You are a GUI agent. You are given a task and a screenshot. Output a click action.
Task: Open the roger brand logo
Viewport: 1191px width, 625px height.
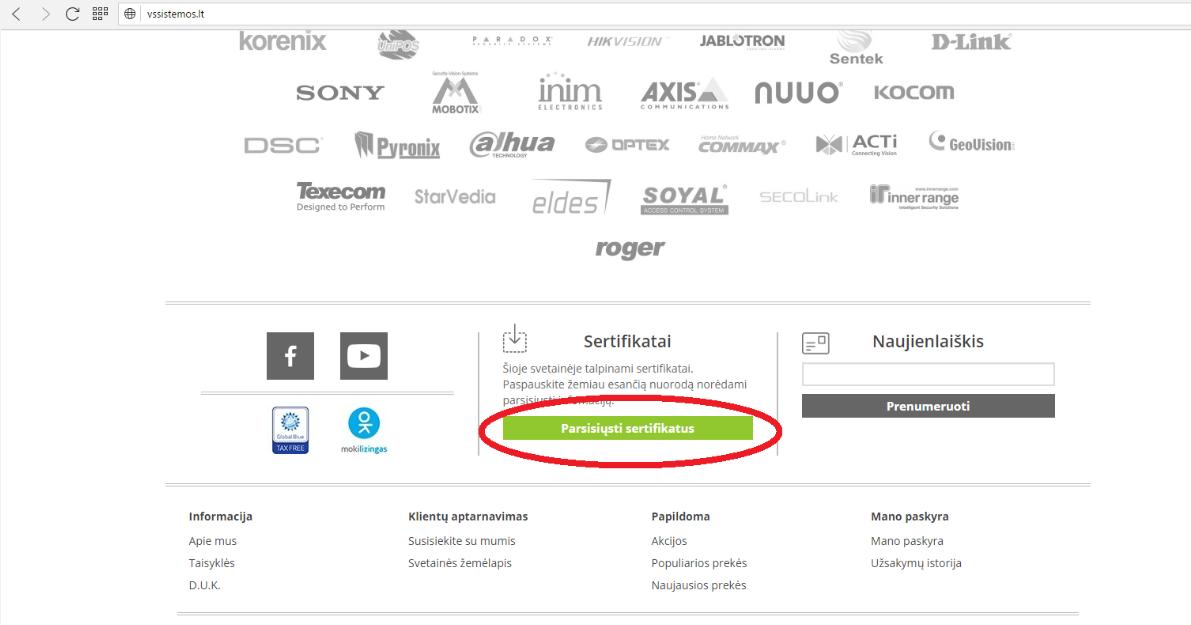[629, 248]
